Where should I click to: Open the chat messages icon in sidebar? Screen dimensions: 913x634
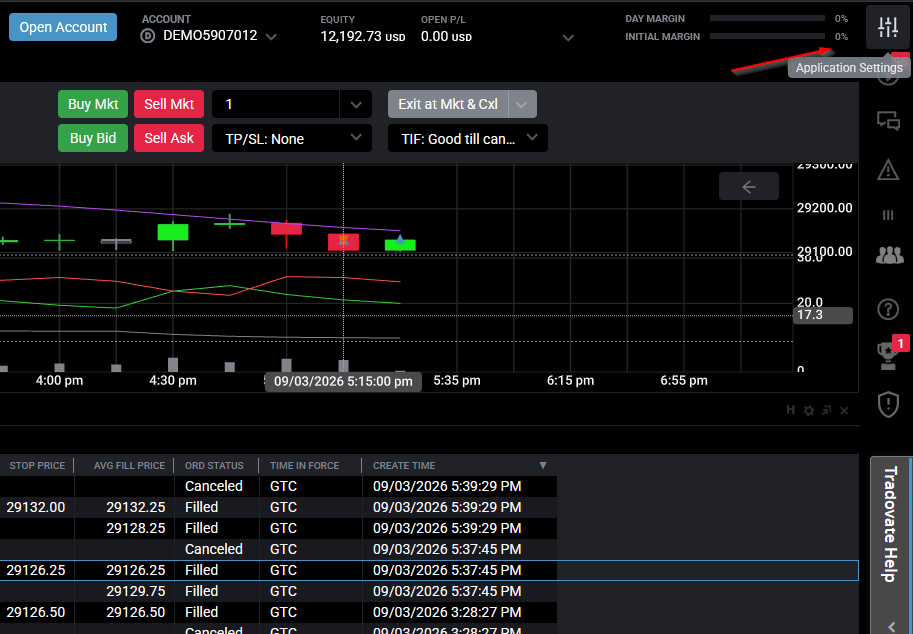pos(888,121)
